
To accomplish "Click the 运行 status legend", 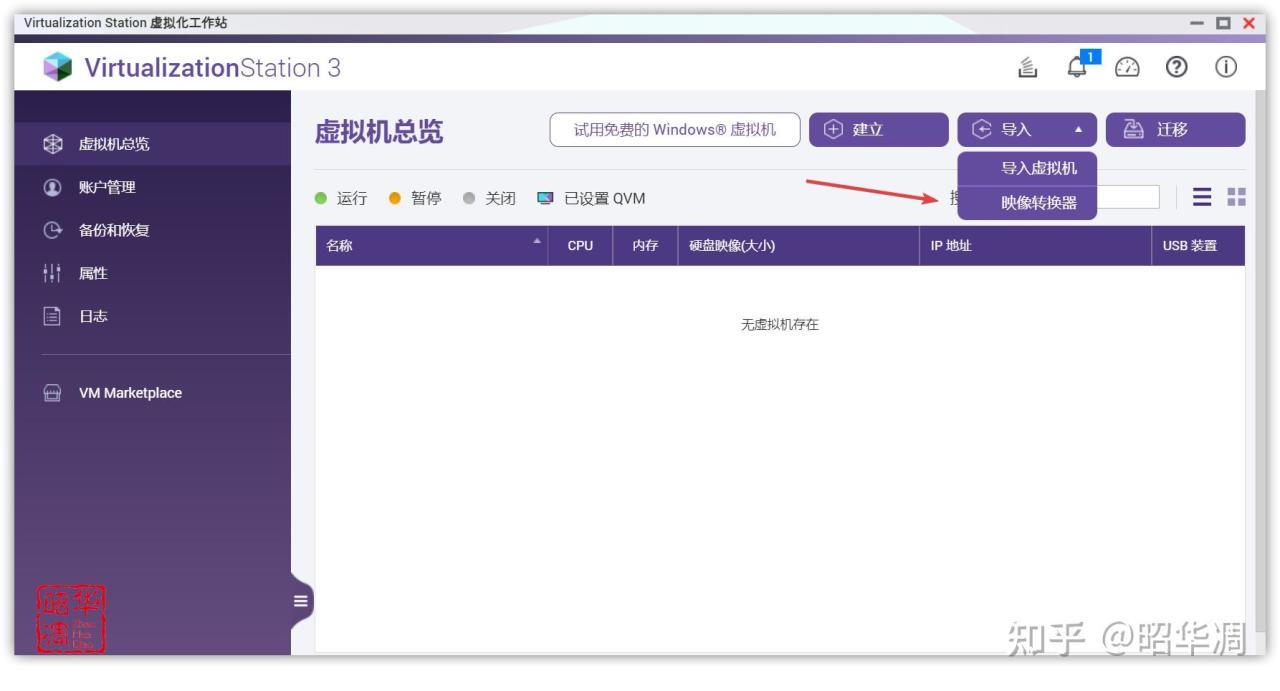I will pos(341,198).
